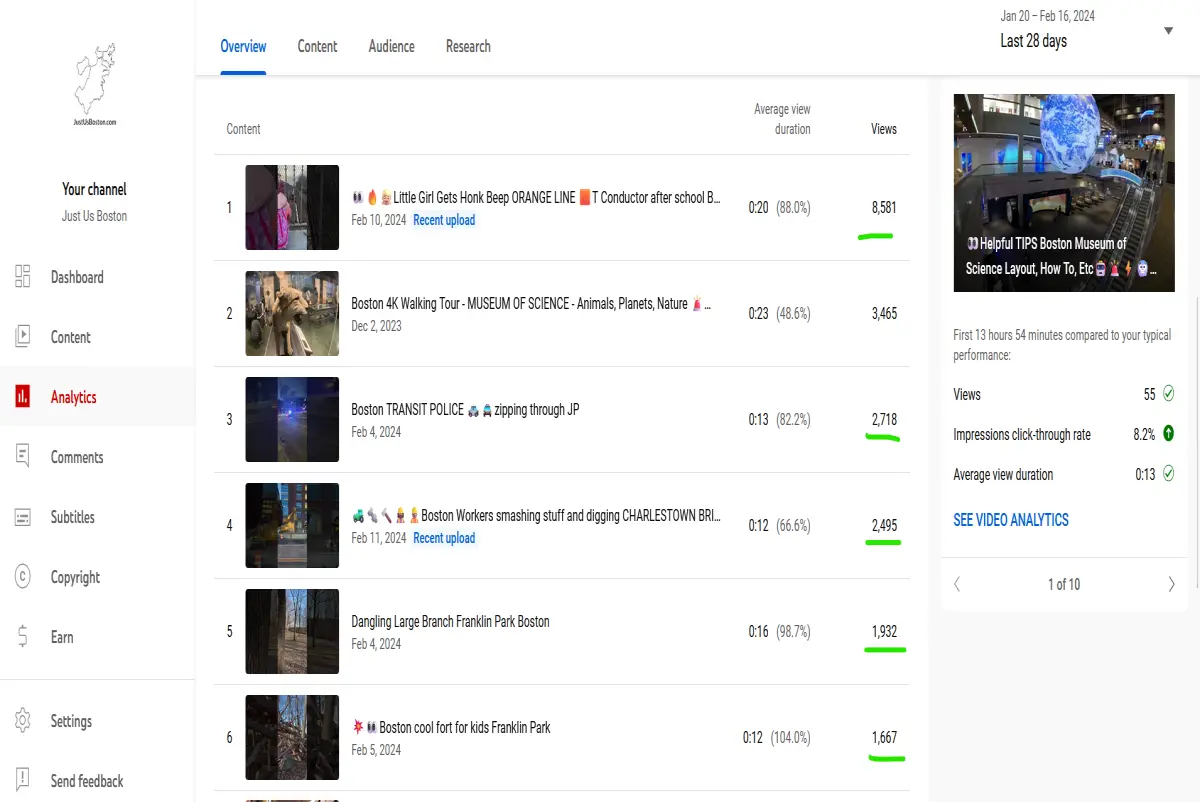Image resolution: width=1200 pixels, height=802 pixels.
Task: Expand the Last 28 days period selector
Action: [1034, 41]
